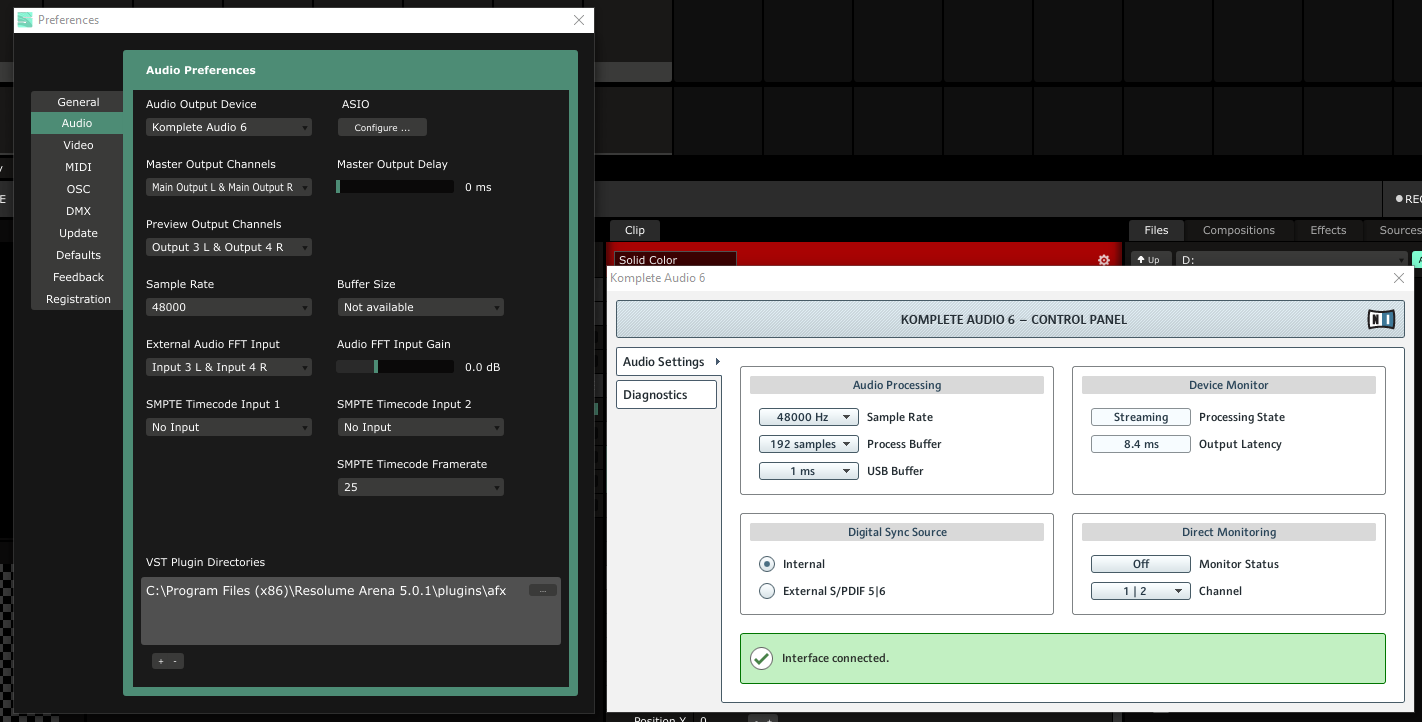Click the green checkmark icon beside Interface connected
Image resolution: width=1422 pixels, height=722 pixels.
762,658
